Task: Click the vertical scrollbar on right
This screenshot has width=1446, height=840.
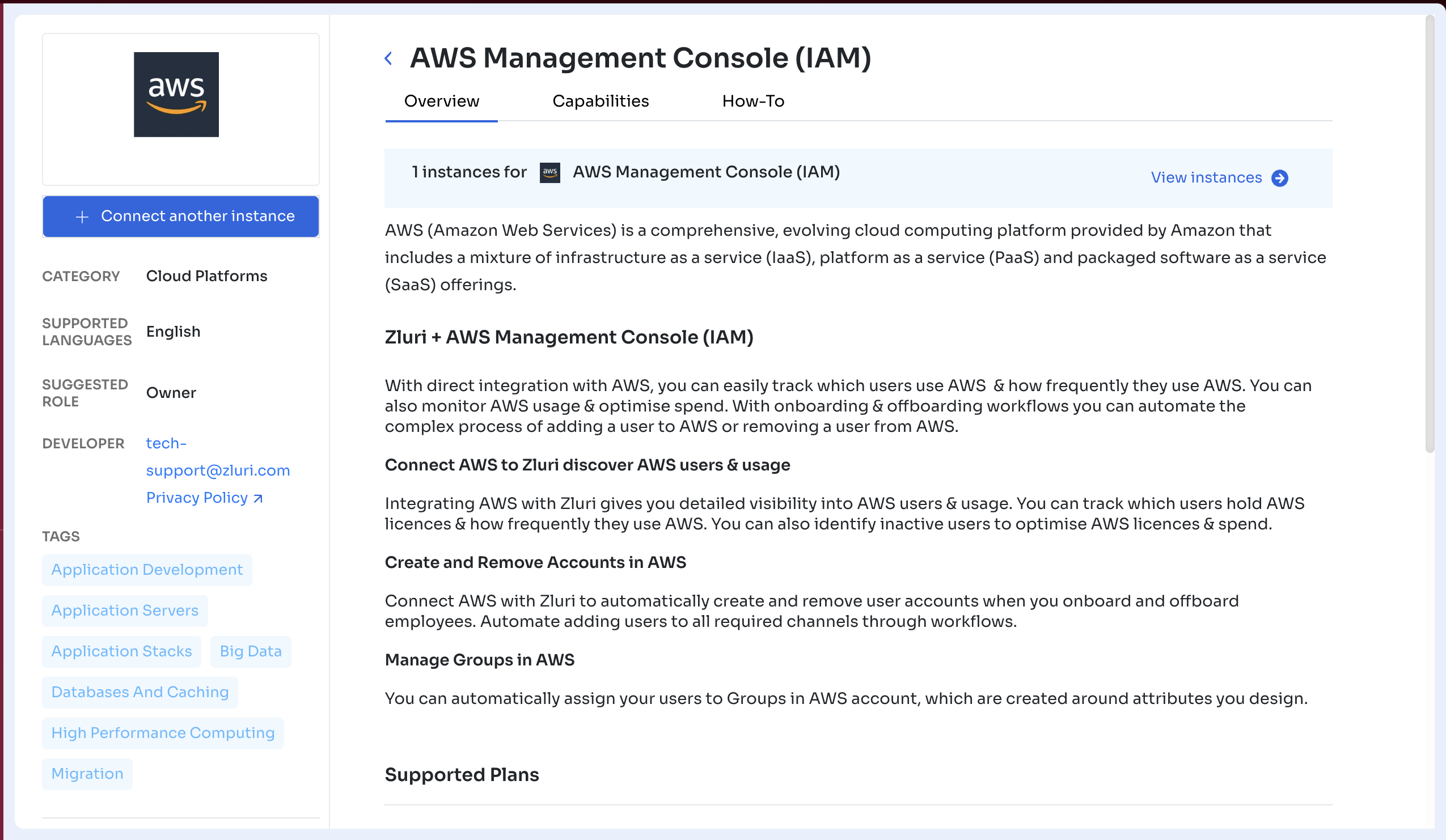Action: tap(1429, 230)
